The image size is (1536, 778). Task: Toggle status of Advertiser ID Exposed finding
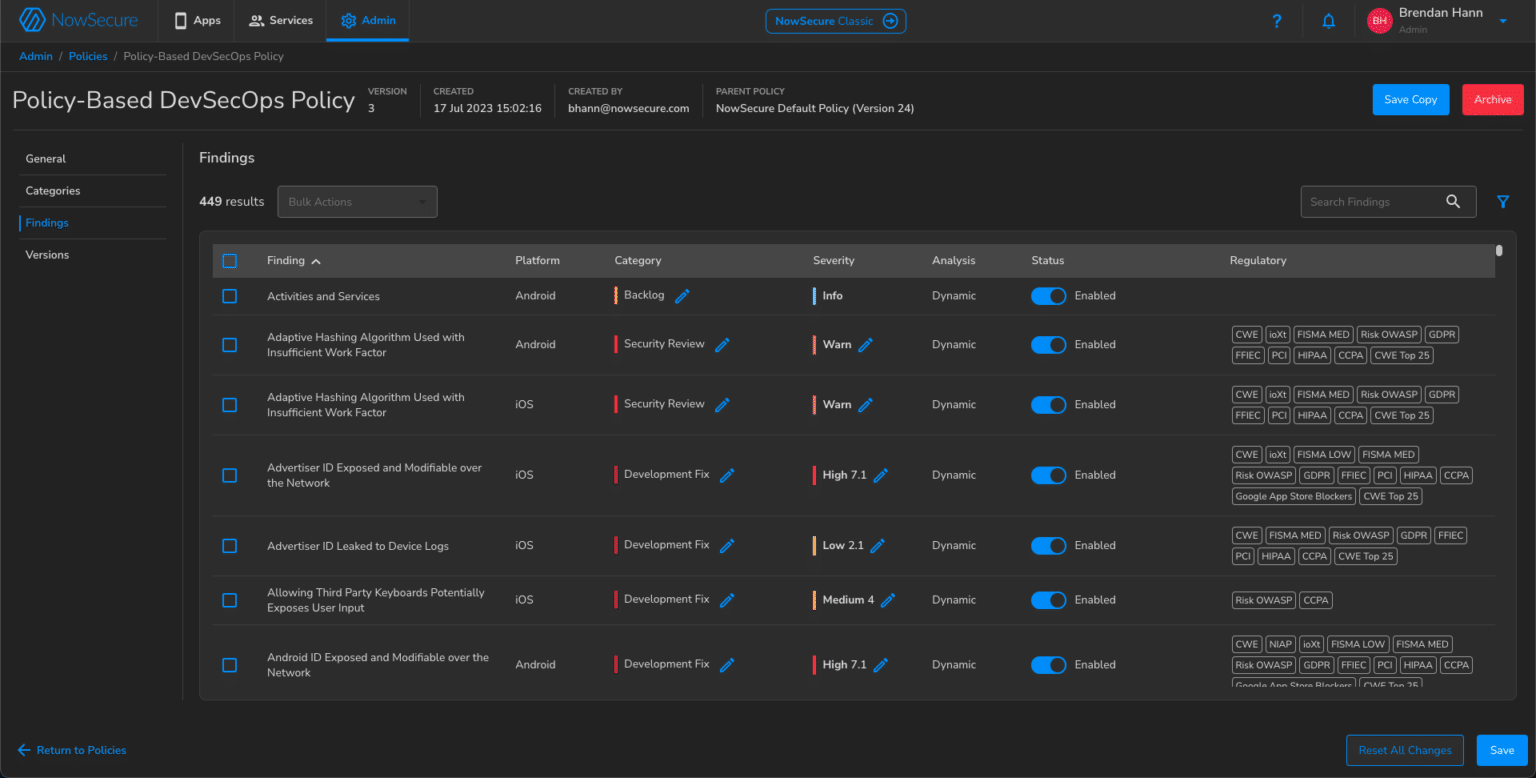(1049, 475)
